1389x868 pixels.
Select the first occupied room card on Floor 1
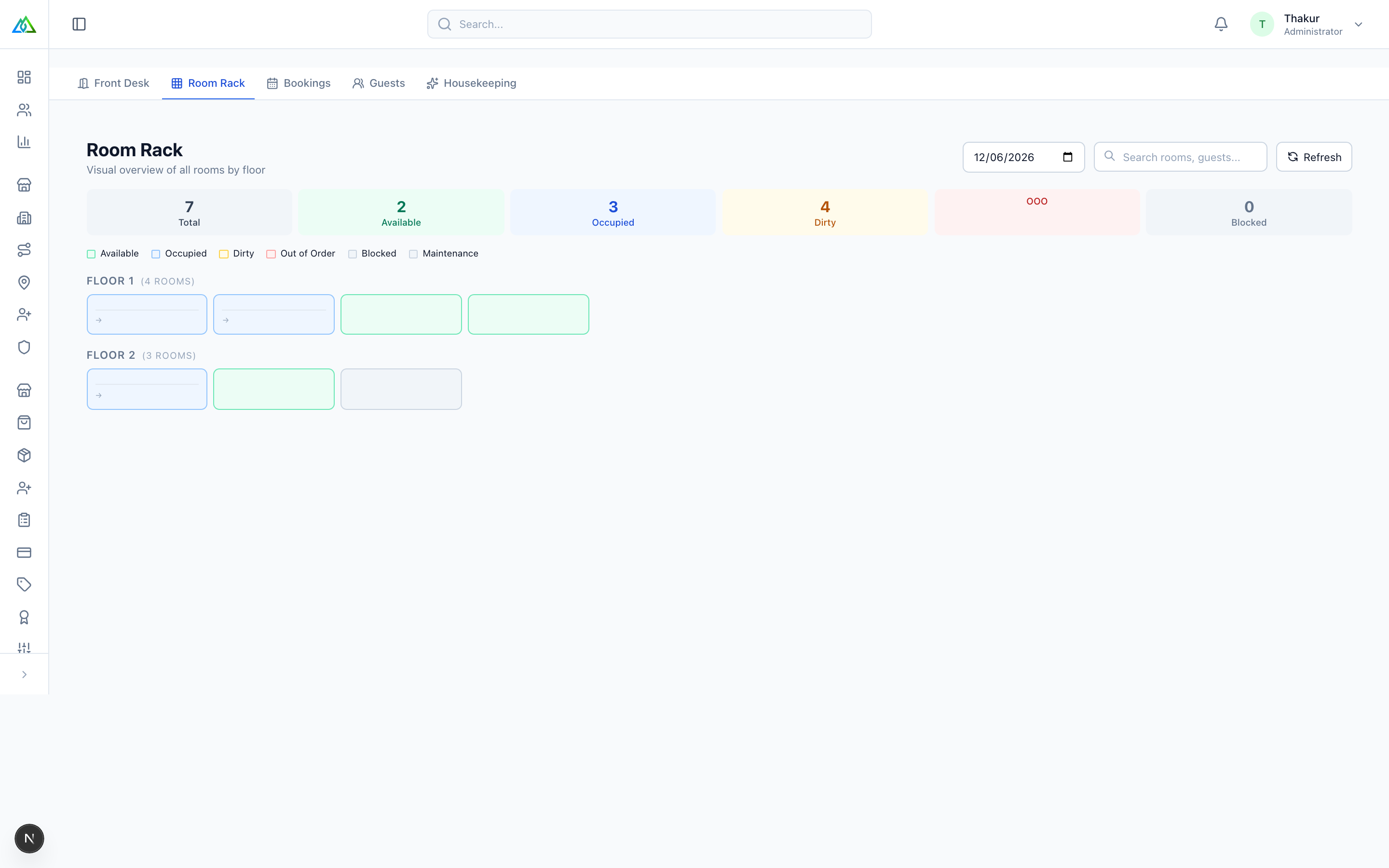[147, 314]
